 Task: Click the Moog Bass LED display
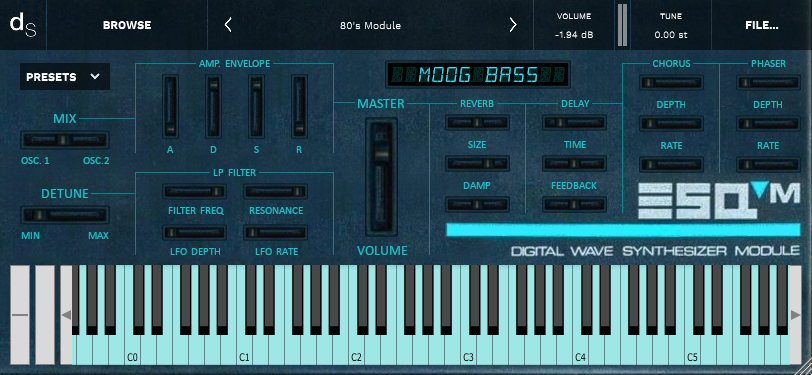[477, 75]
